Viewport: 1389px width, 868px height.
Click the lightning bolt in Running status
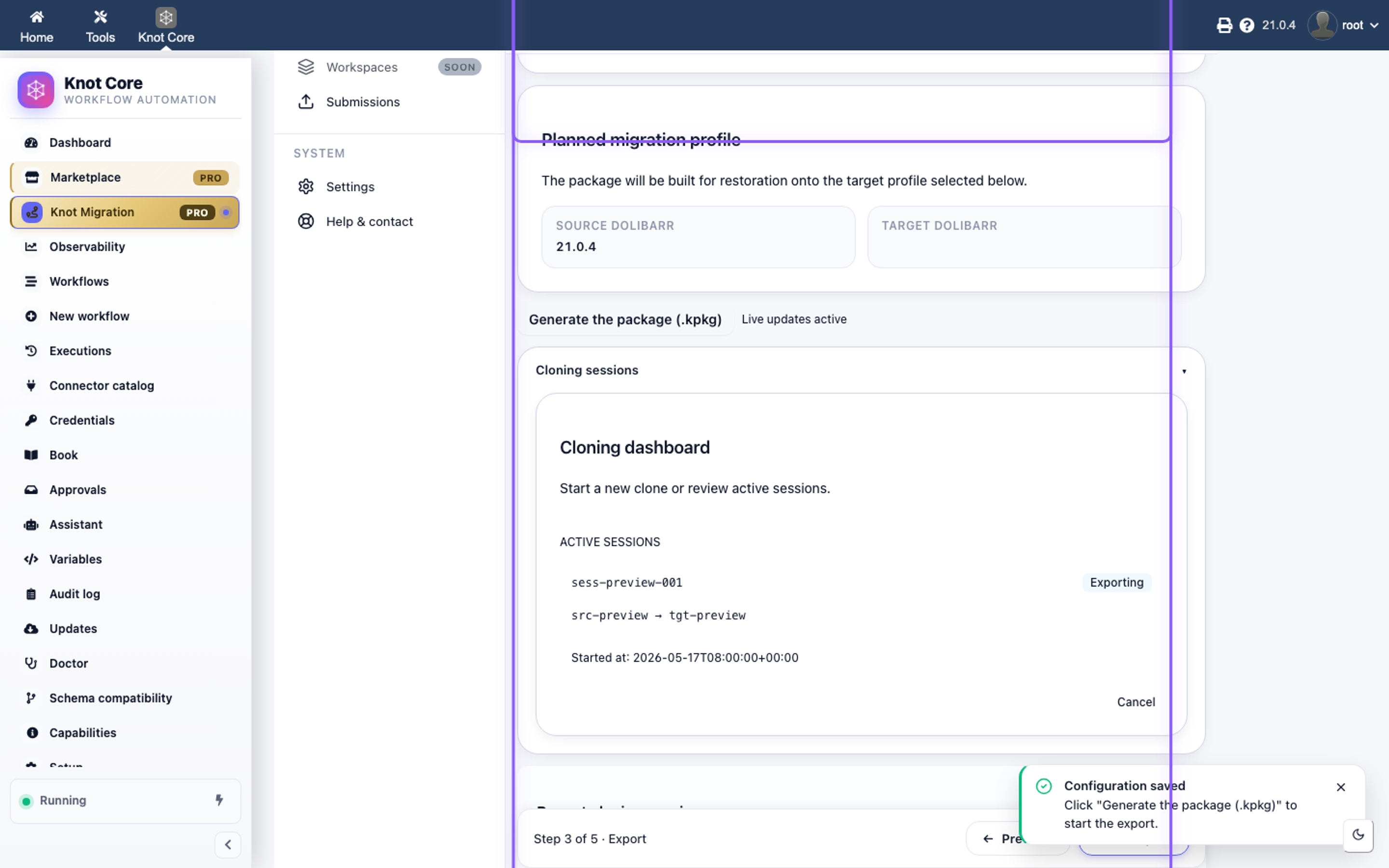(219, 800)
